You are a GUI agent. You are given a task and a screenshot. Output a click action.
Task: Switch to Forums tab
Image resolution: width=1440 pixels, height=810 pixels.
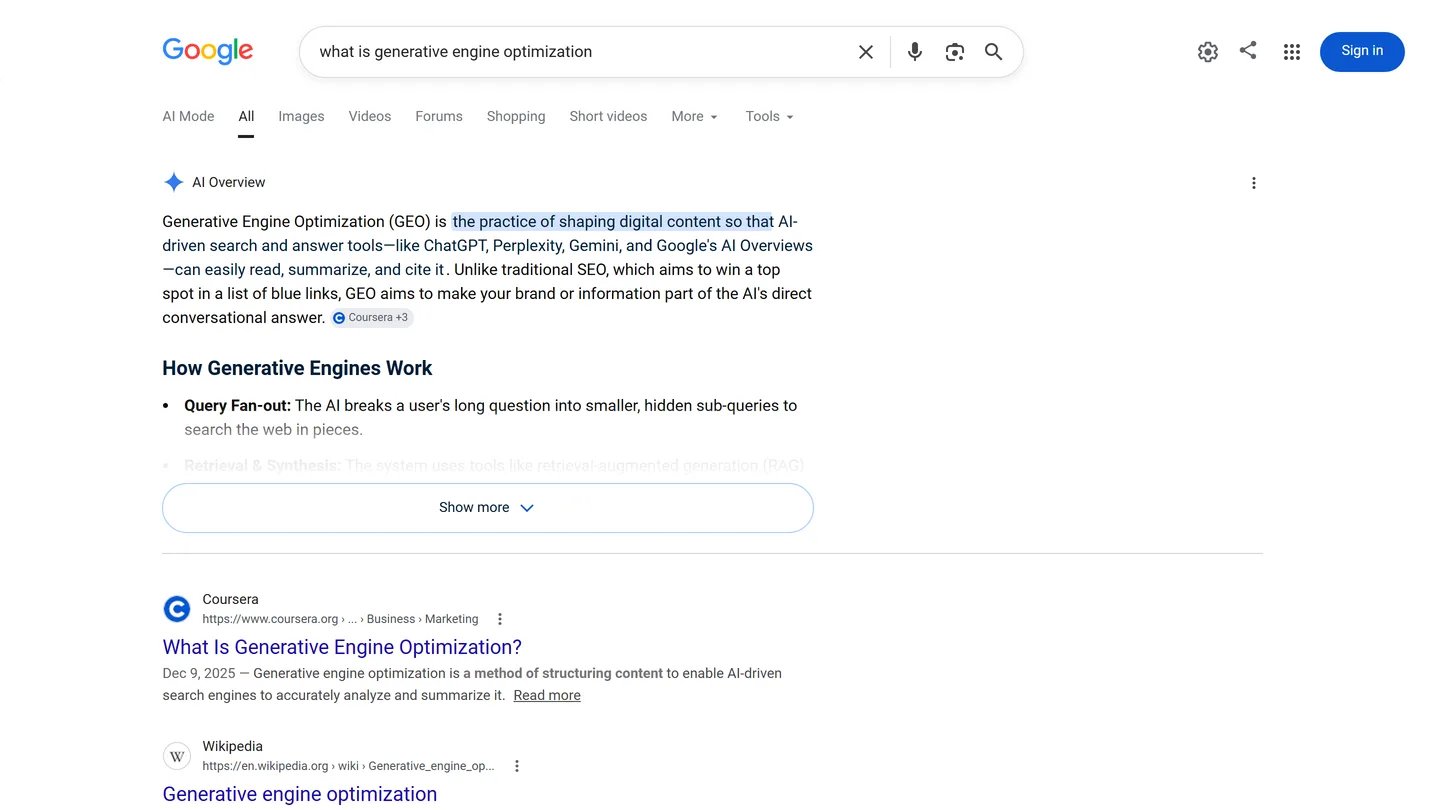click(x=439, y=116)
